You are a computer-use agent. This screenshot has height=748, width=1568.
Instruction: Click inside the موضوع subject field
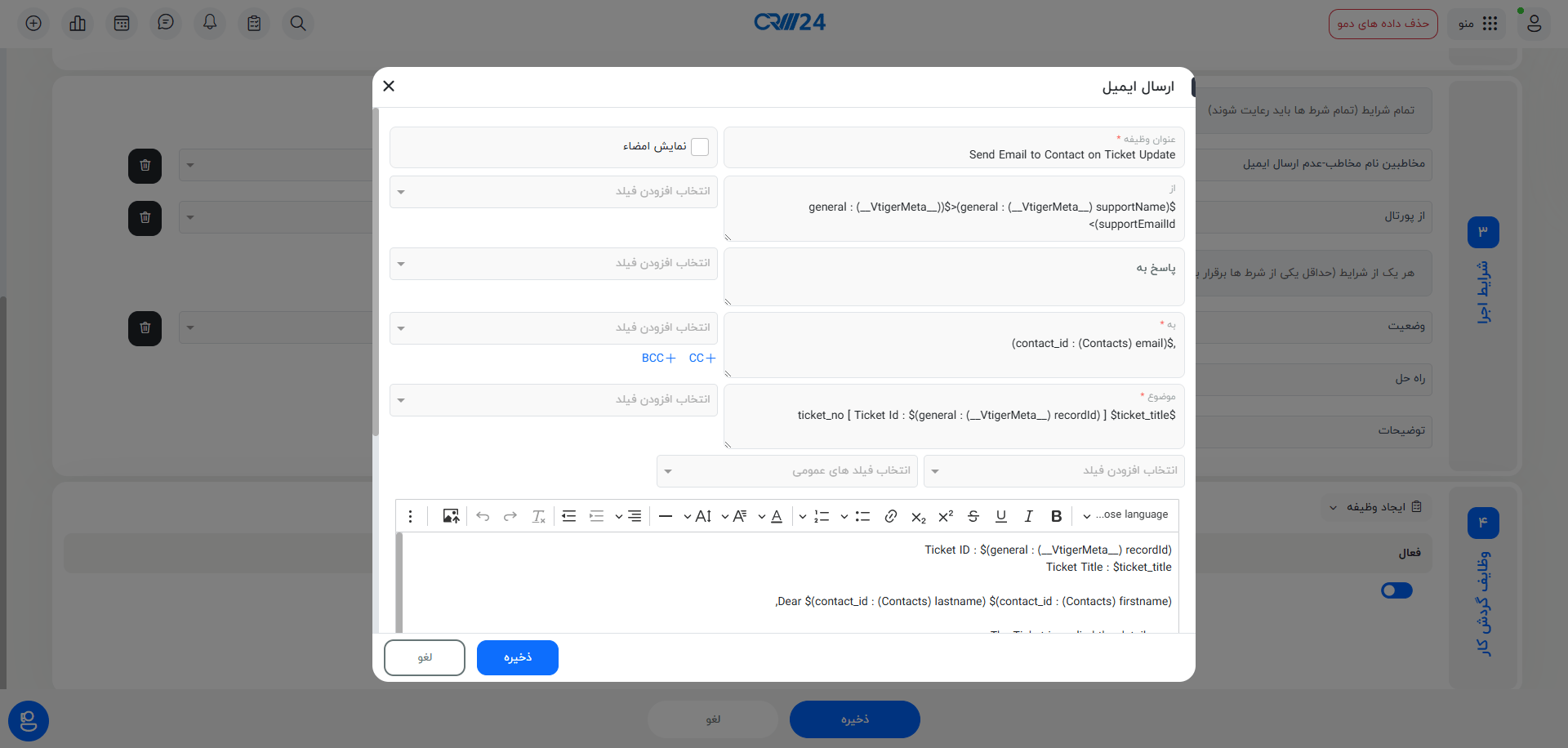(953, 416)
